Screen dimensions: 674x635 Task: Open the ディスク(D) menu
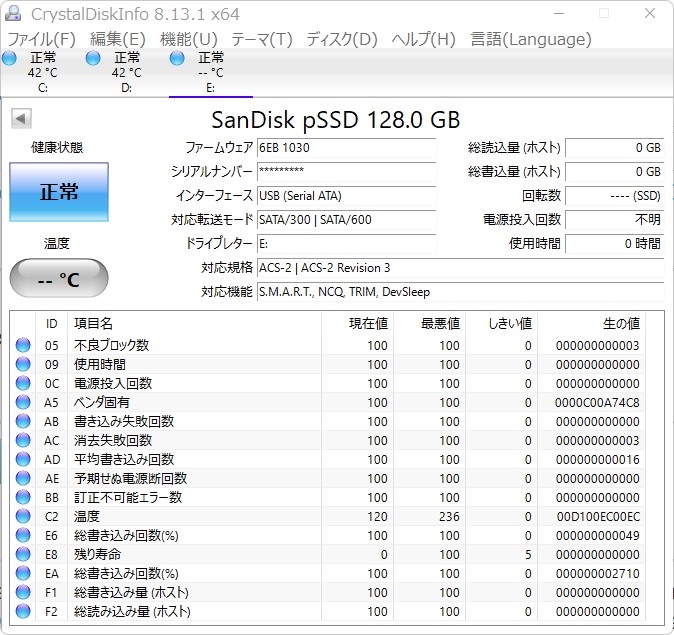pos(341,39)
